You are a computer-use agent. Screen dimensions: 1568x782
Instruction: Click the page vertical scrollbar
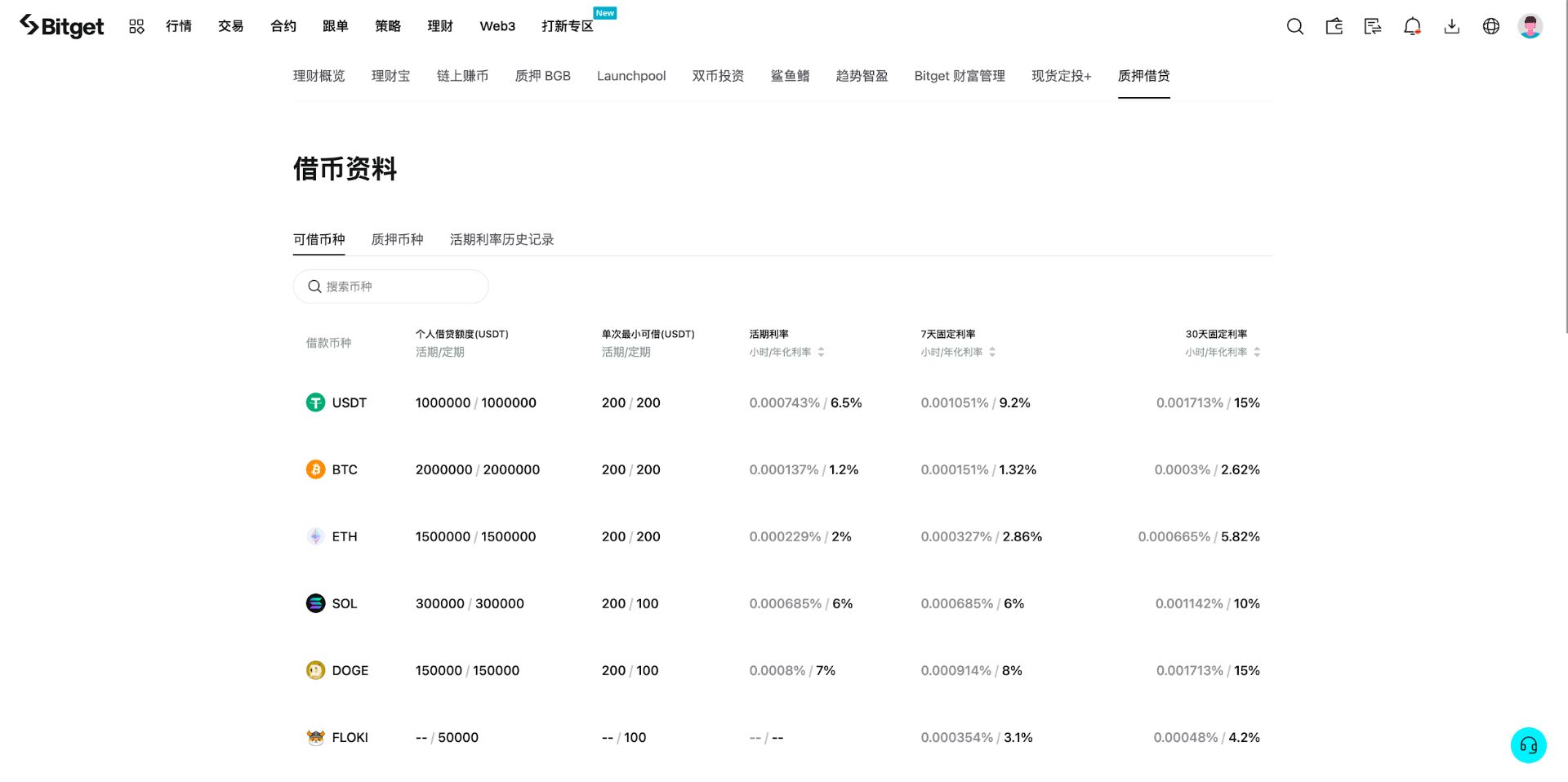click(1565, 167)
